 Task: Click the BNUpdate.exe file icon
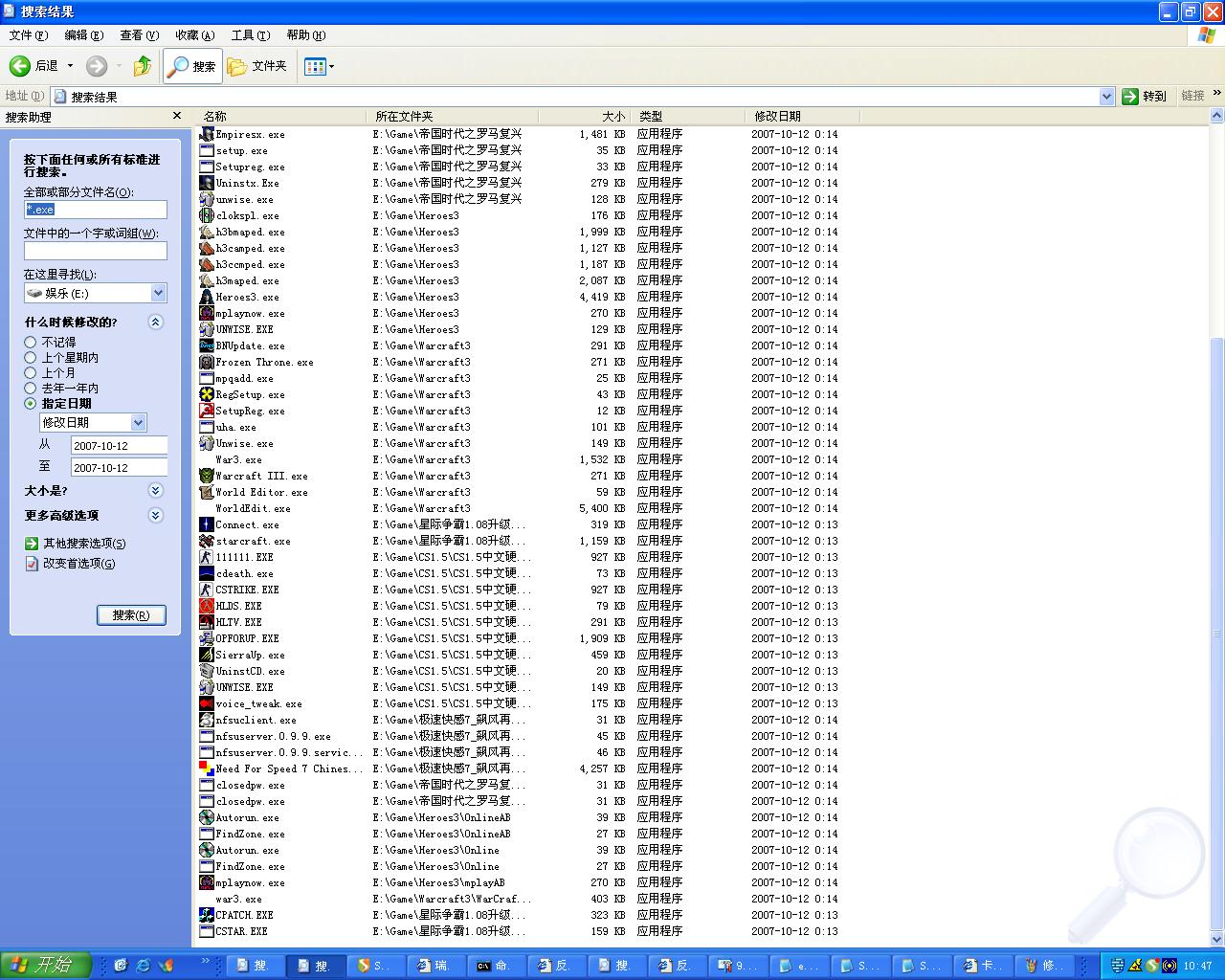[207, 345]
